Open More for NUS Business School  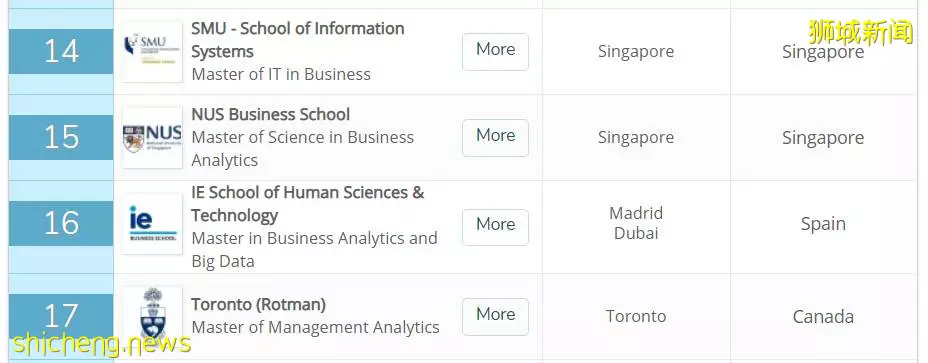(x=495, y=137)
